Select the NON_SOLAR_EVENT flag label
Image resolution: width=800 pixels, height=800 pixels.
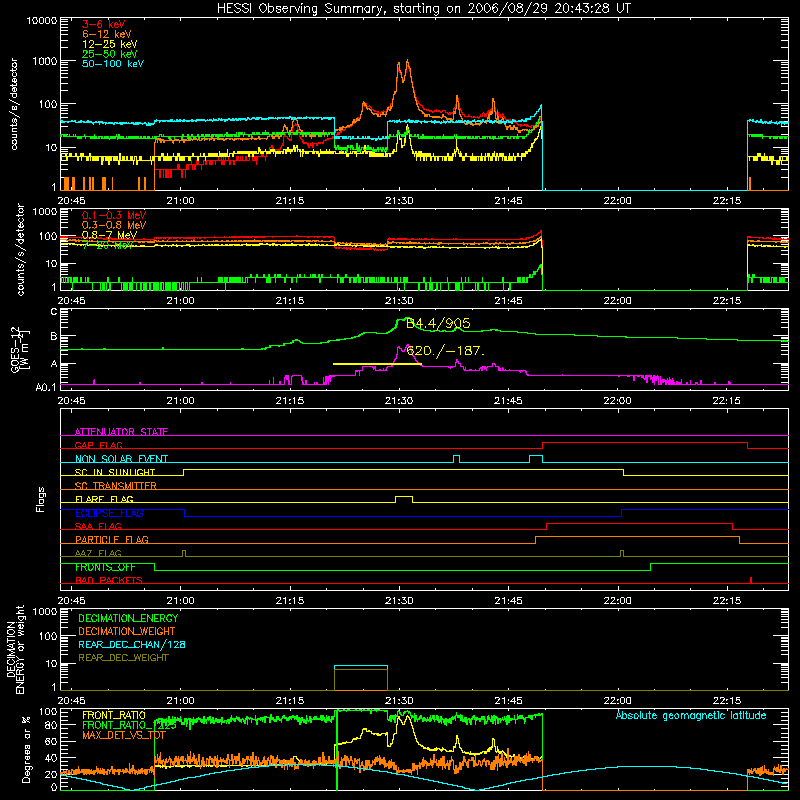click(x=121, y=459)
